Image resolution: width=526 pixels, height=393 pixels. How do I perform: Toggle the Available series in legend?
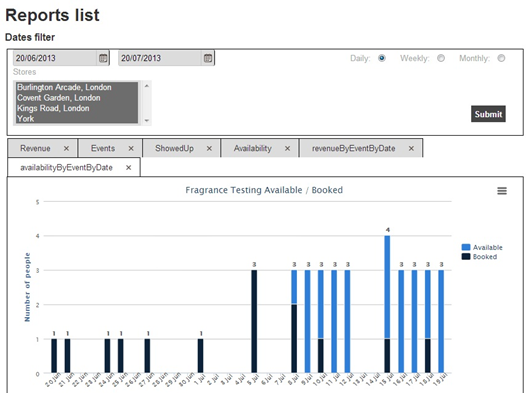click(x=482, y=247)
